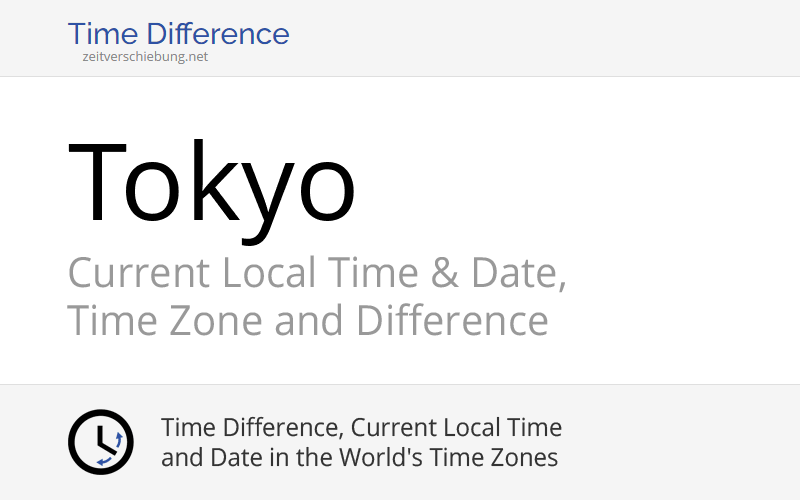The width and height of the screenshot is (800, 500).
Task: Click the footer line "Time Difference, Current Local Time"
Action: click(x=361, y=428)
